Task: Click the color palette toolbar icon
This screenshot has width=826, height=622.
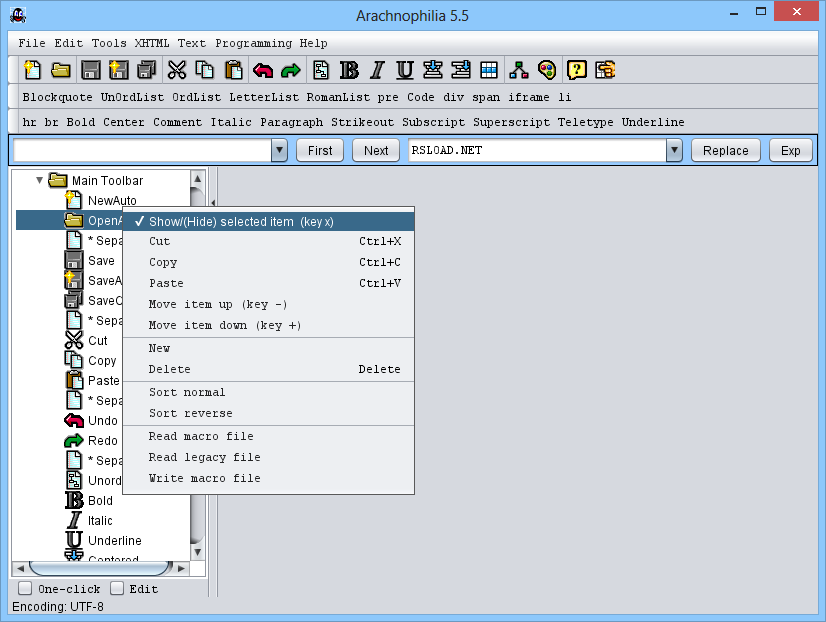Action: (547, 70)
